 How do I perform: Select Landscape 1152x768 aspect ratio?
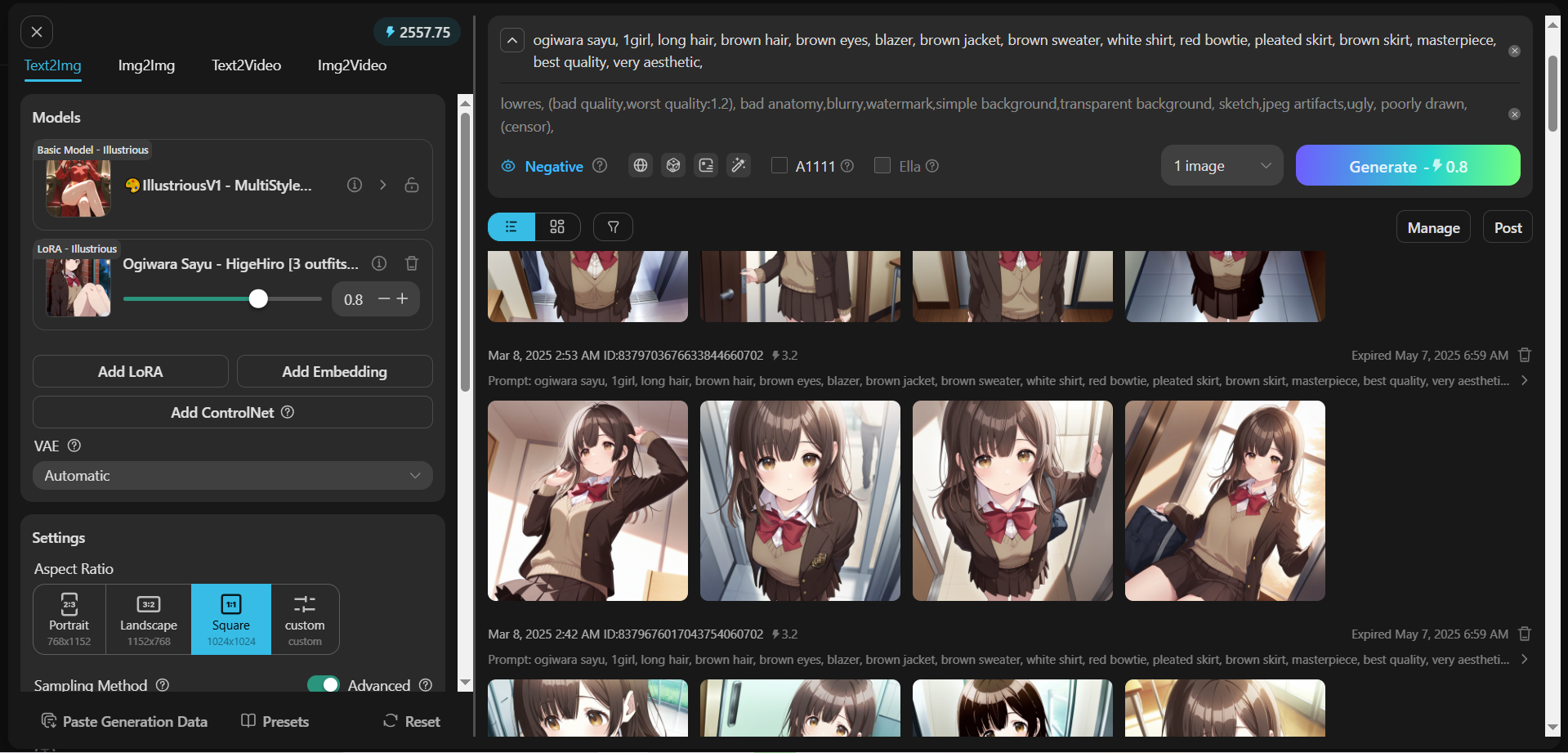click(149, 619)
